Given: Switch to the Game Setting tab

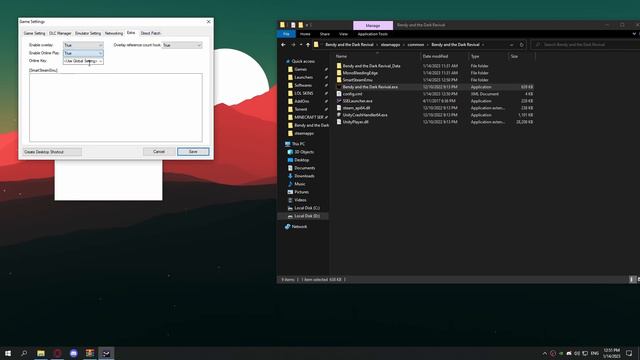Looking at the screenshot, I should [x=34, y=33].
